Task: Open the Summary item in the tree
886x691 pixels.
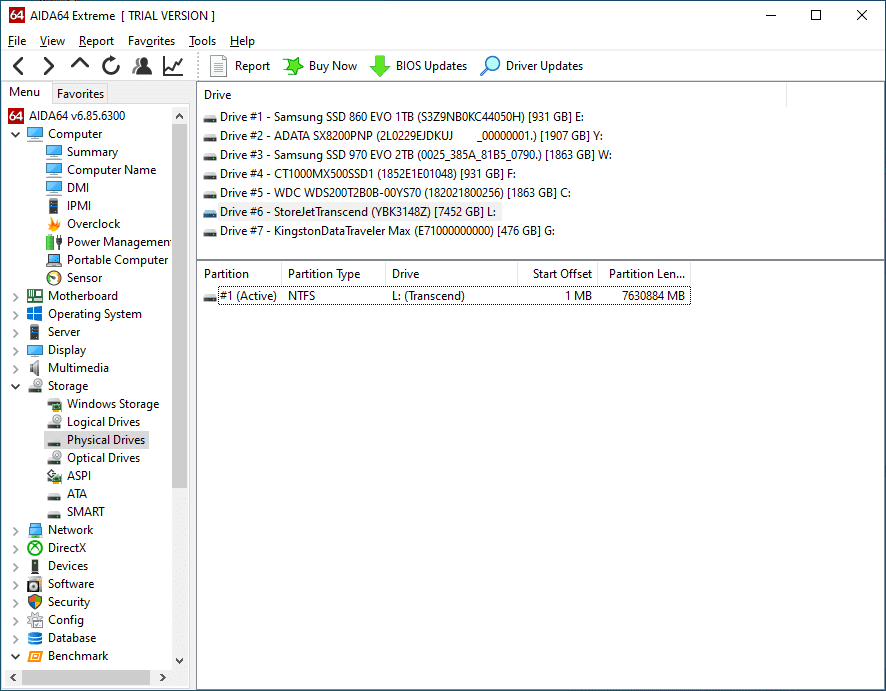Action: 92,152
